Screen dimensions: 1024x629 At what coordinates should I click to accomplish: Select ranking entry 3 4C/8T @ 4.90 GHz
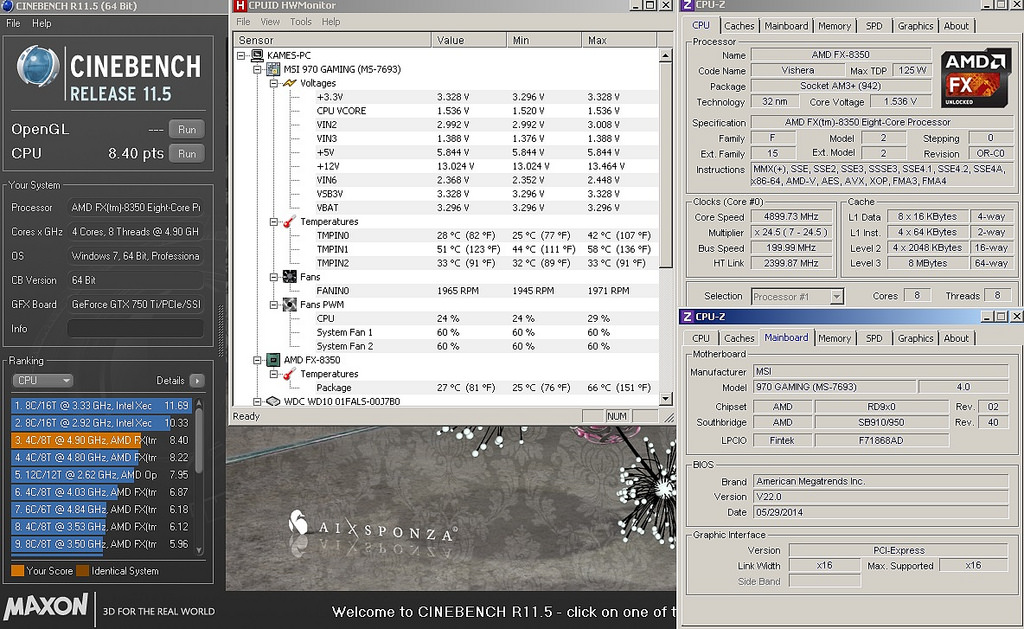[101, 440]
